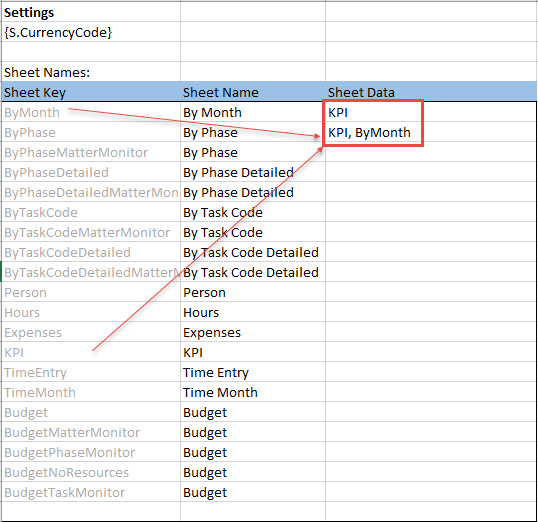Select the BudgetNoResources key cell

pos(91,472)
